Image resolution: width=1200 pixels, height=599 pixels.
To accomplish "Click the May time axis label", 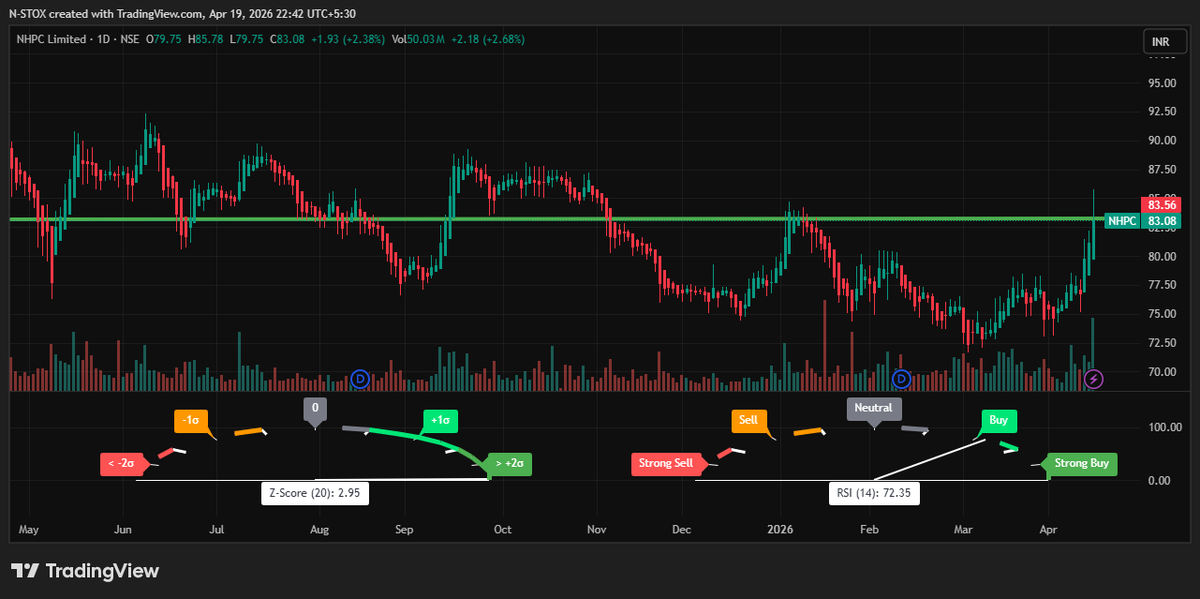I will tap(28, 529).
